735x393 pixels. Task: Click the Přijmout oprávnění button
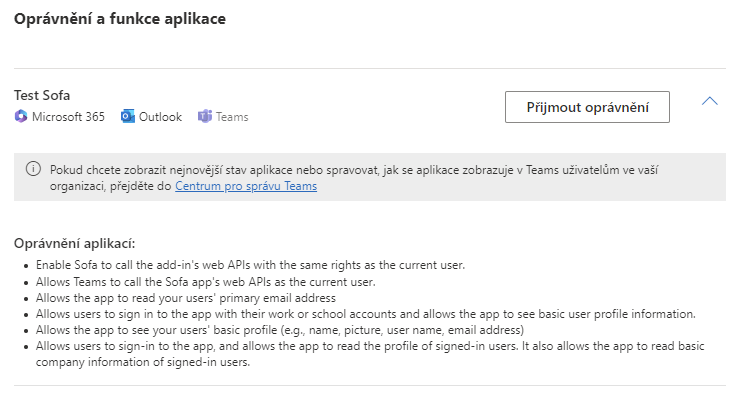(x=587, y=107)
